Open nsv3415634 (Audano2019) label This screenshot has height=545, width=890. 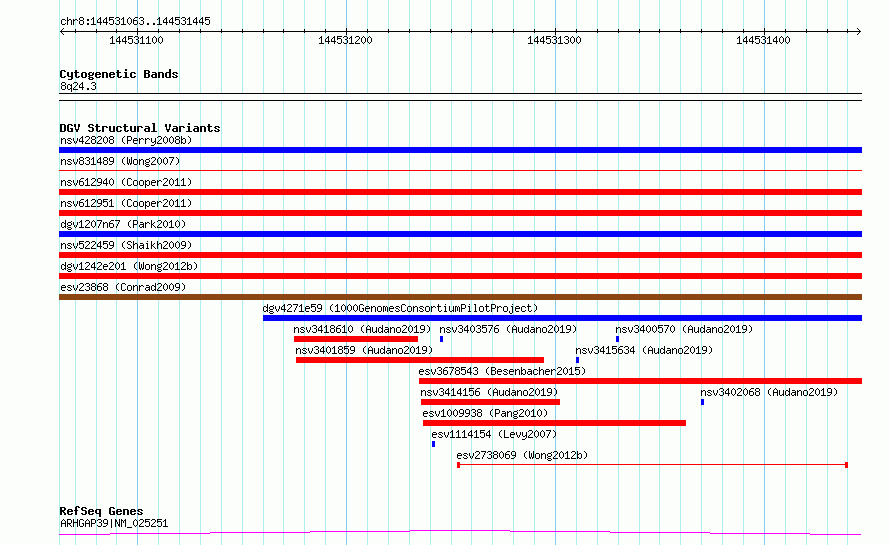644,350
